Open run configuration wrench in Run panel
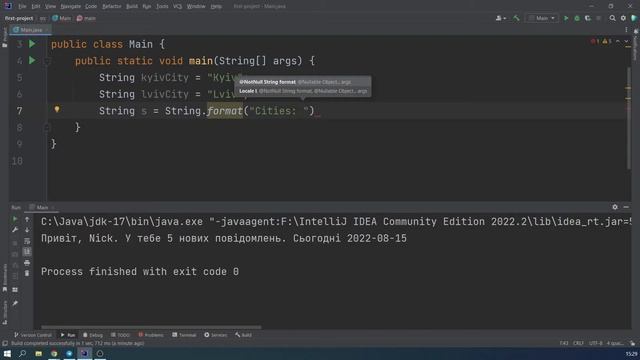The width and height of the screenshot is (640, 360). click(x=15, y=230)
